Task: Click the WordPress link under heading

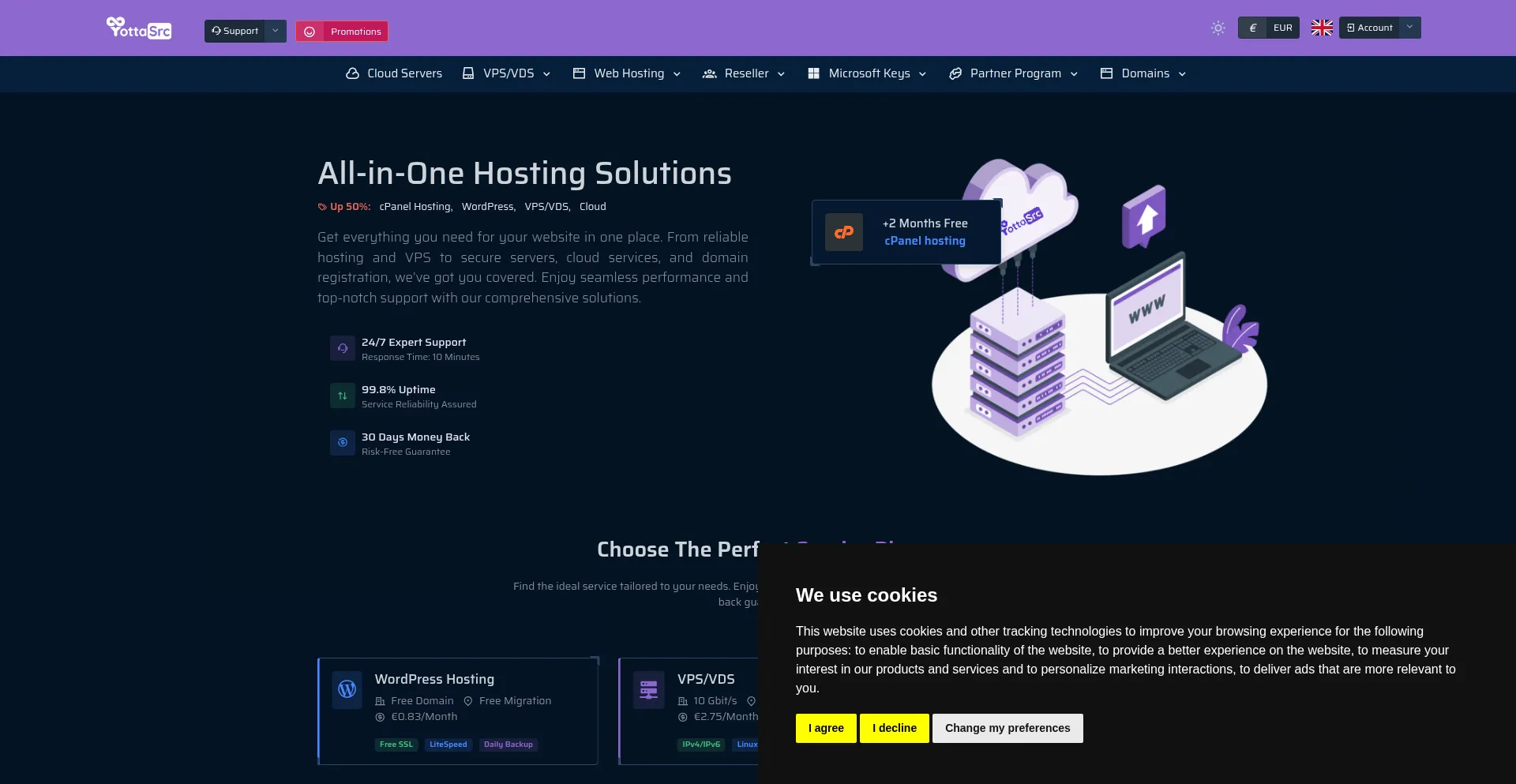Action: coord(489,207)
